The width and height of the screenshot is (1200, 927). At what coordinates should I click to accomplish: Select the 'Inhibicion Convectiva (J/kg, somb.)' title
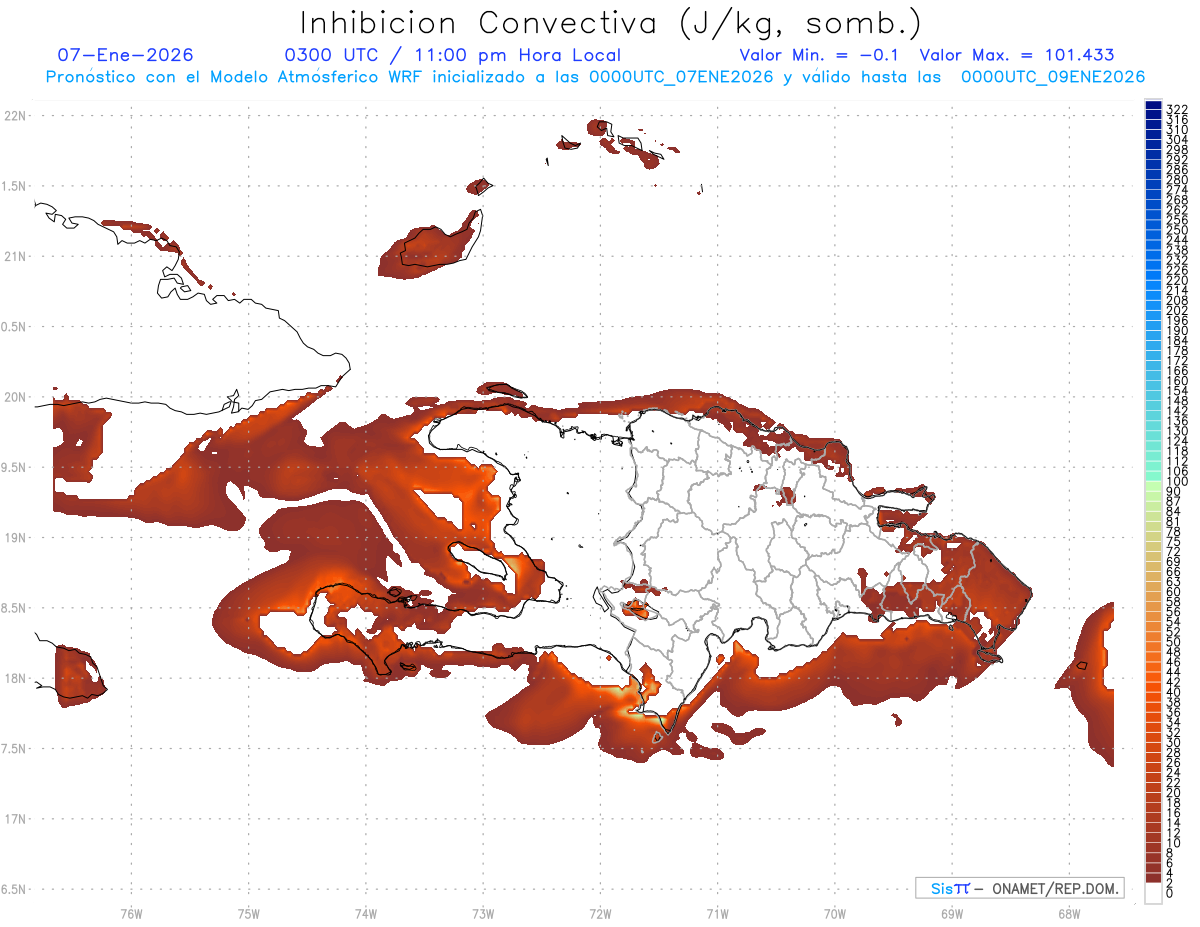tap(612, 23)
